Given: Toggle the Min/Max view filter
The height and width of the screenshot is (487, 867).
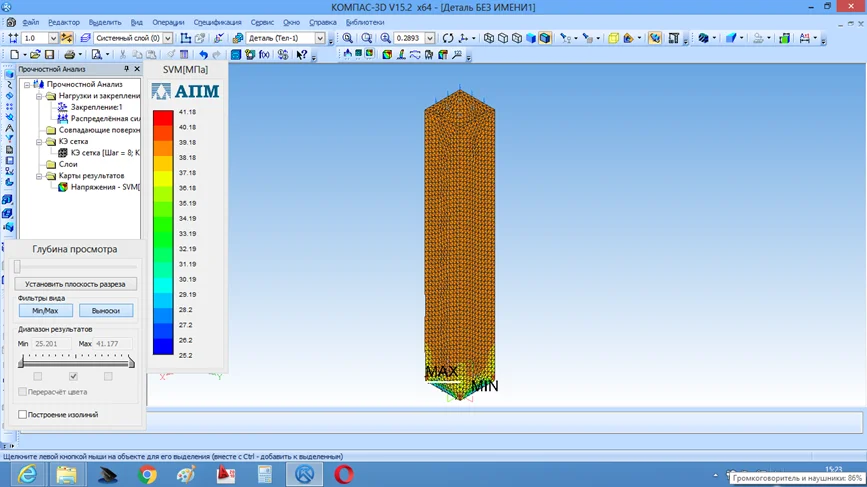Looking at the screenshot, I should 45,311.
